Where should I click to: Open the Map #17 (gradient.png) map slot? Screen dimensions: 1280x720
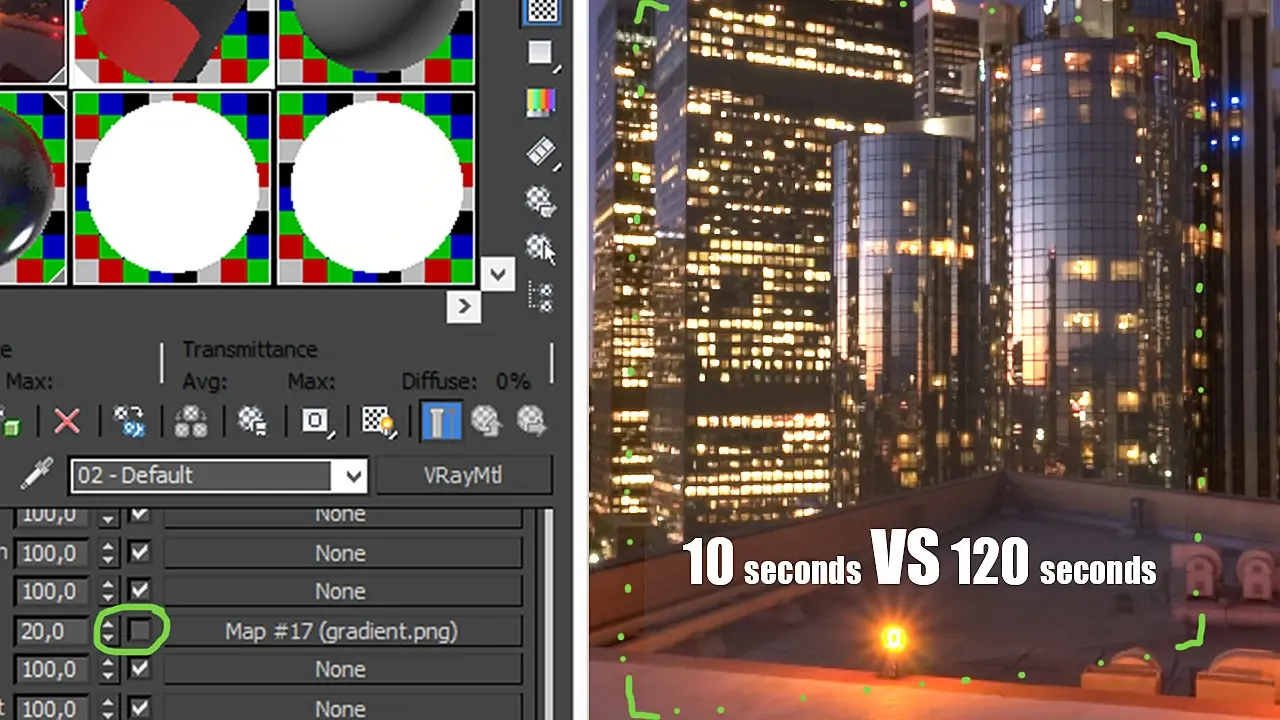[342, 631]
